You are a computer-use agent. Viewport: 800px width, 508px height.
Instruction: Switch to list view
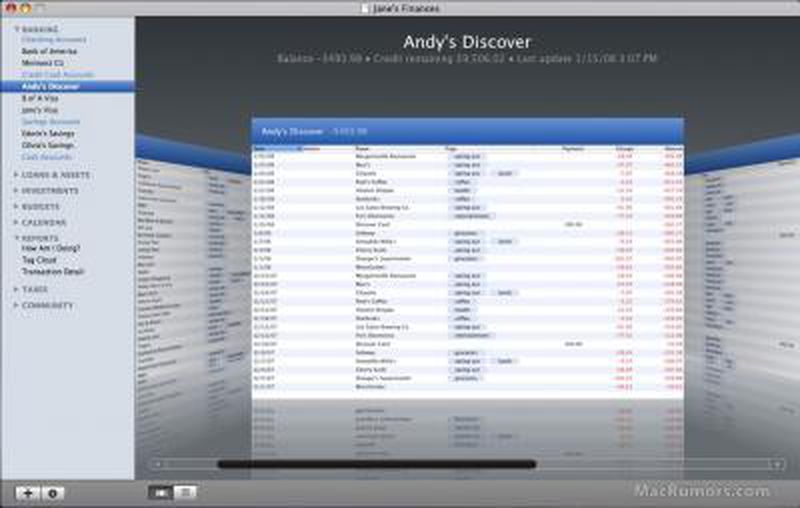click(185, 492)
